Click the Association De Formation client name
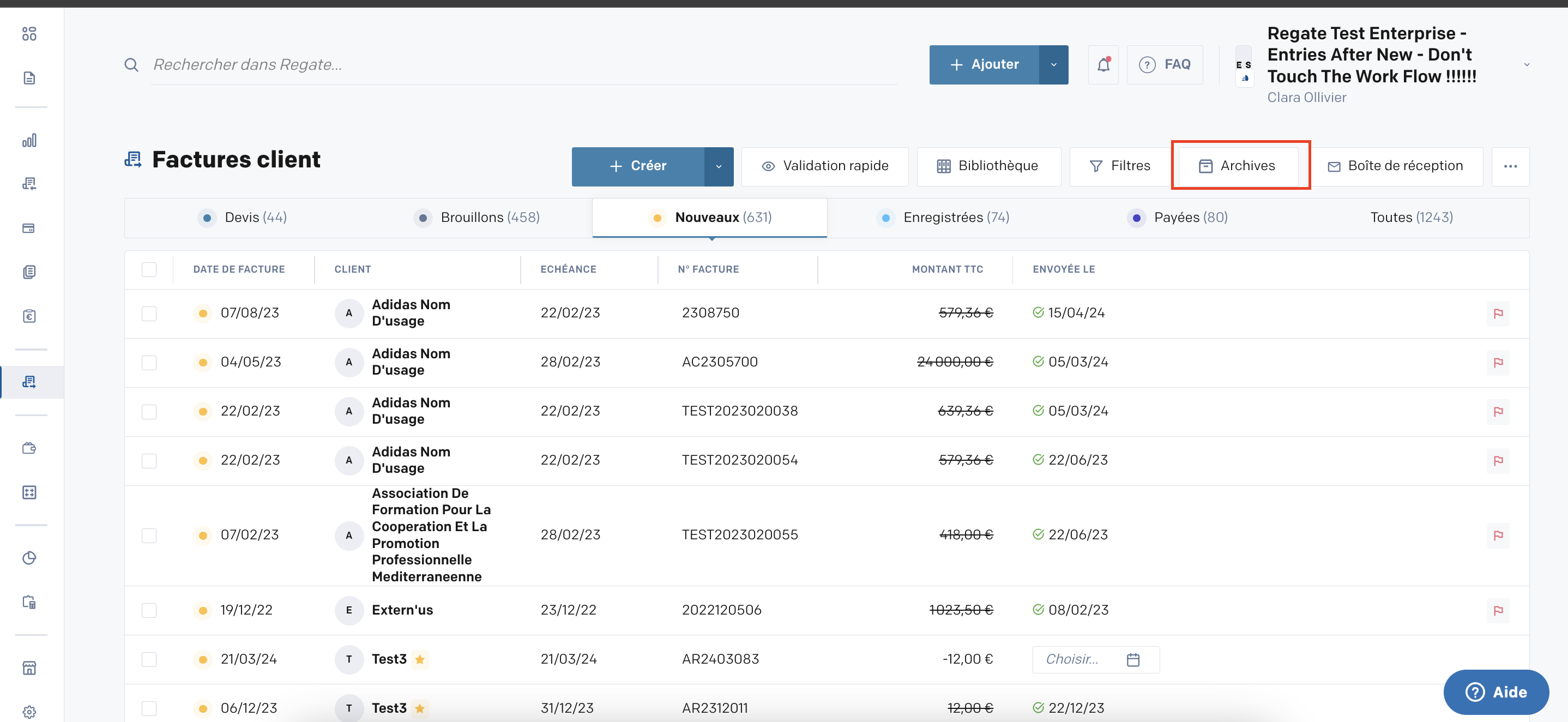The height and width of the screenshot is (722, 1568). click(x=431, y=535)
